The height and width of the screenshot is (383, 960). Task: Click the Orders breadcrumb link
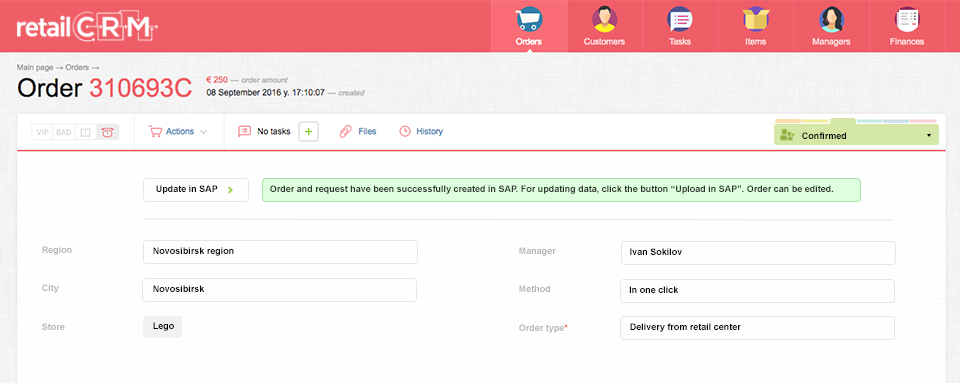[77, 67]
